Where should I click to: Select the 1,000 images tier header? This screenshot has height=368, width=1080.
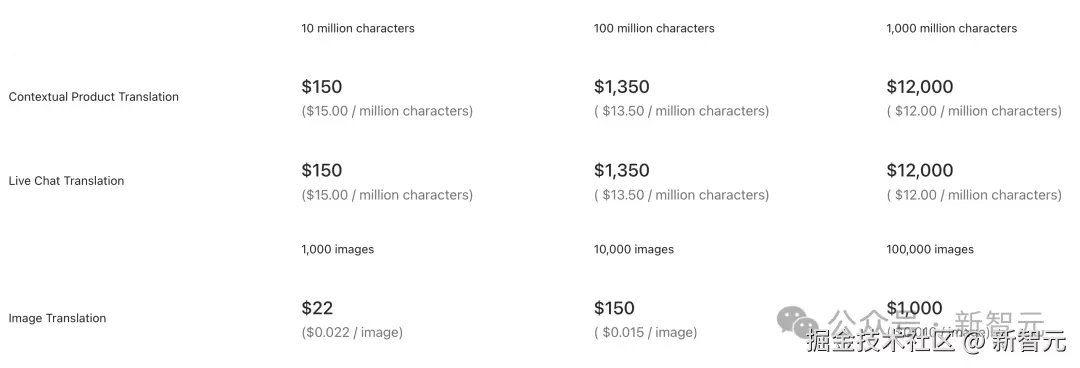click(338, 249)
